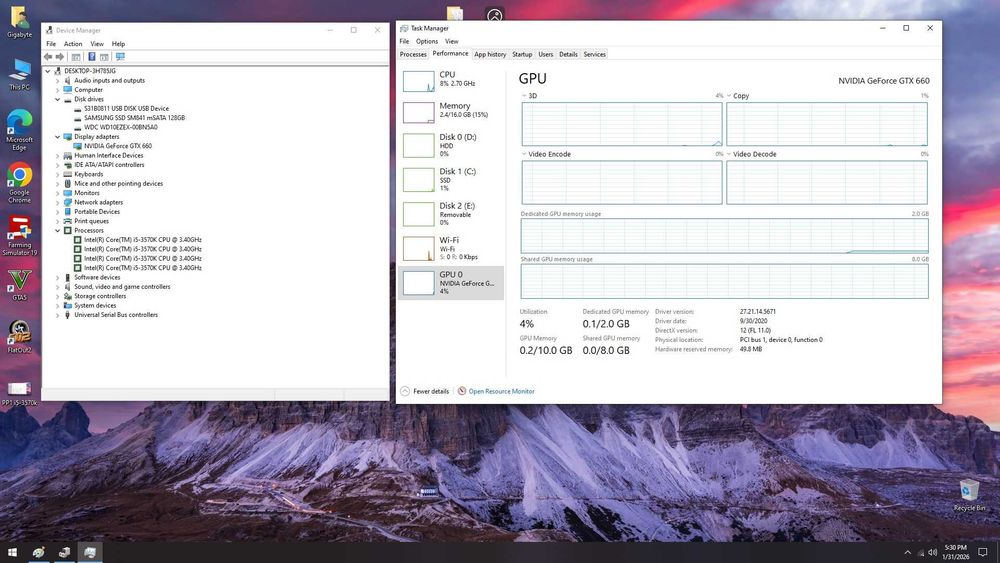Click the volume speaker icon in tray
This screenshot has height=563, width=1000.
pyautogui.click(x=932, y=552)
